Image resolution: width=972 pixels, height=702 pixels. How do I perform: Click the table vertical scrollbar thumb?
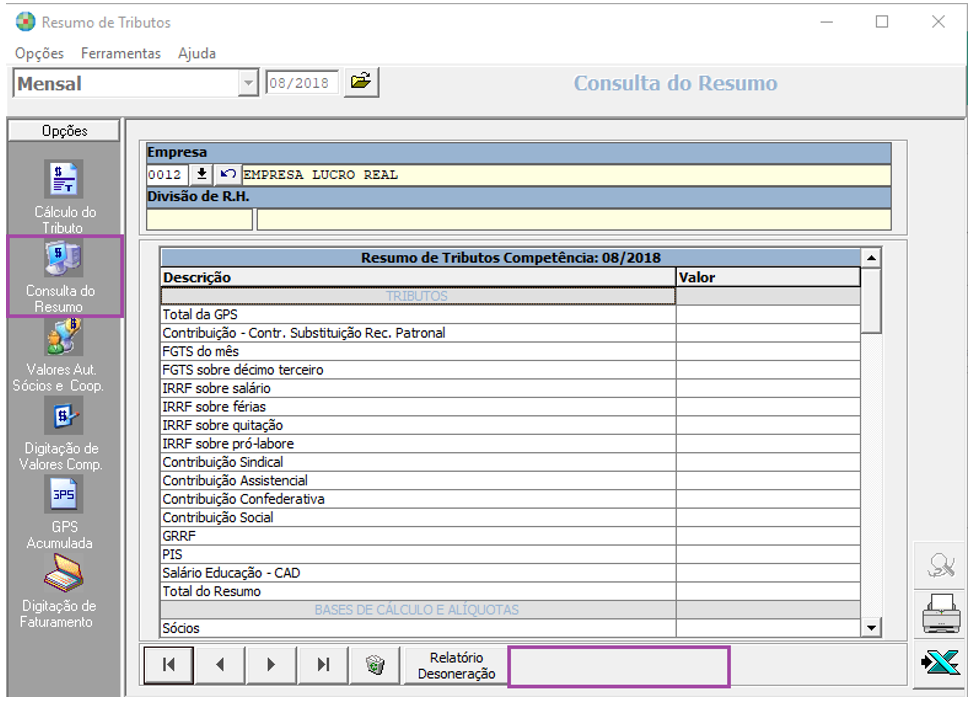click(872, 301)
